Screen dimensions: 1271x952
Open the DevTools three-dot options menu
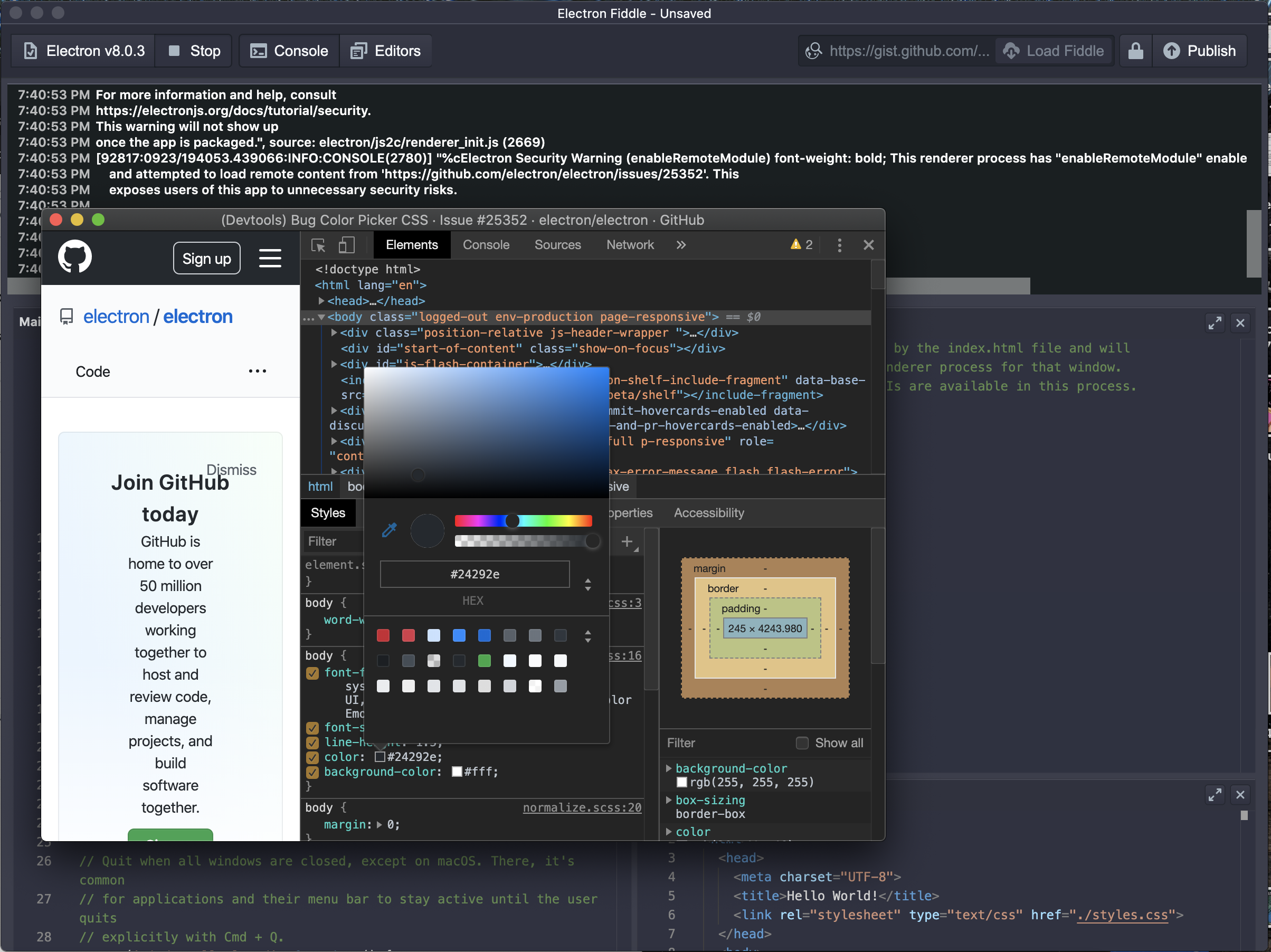(839, 245)
